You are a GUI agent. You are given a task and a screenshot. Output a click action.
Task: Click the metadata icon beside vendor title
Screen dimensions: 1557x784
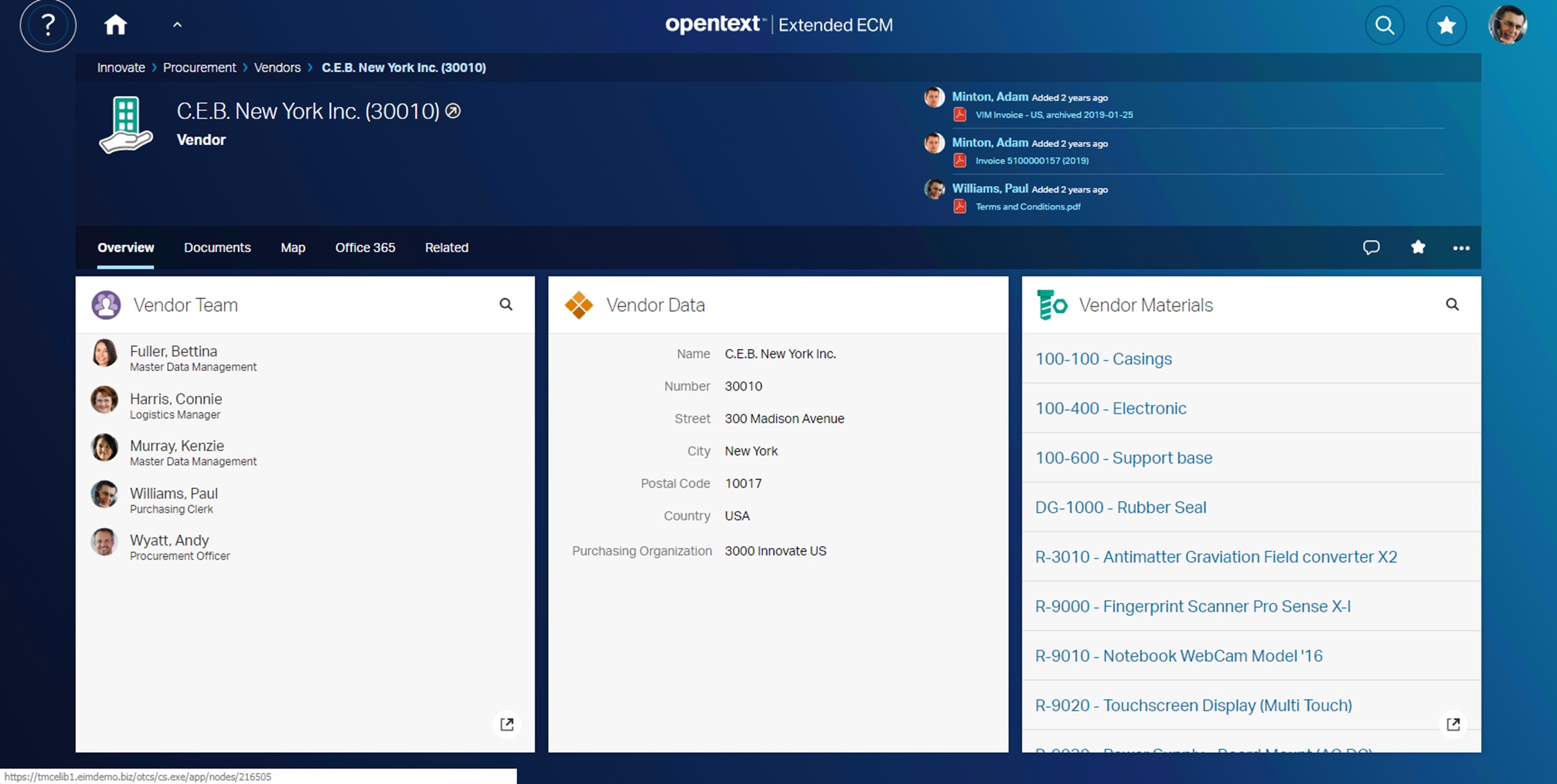click(x=453, y=111)
